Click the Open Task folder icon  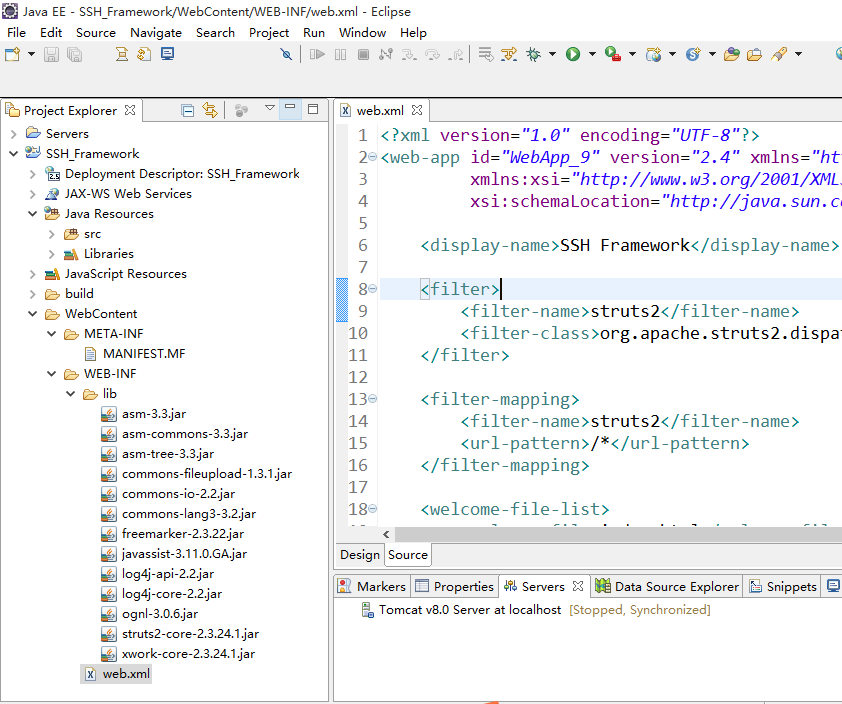point(754,54)
